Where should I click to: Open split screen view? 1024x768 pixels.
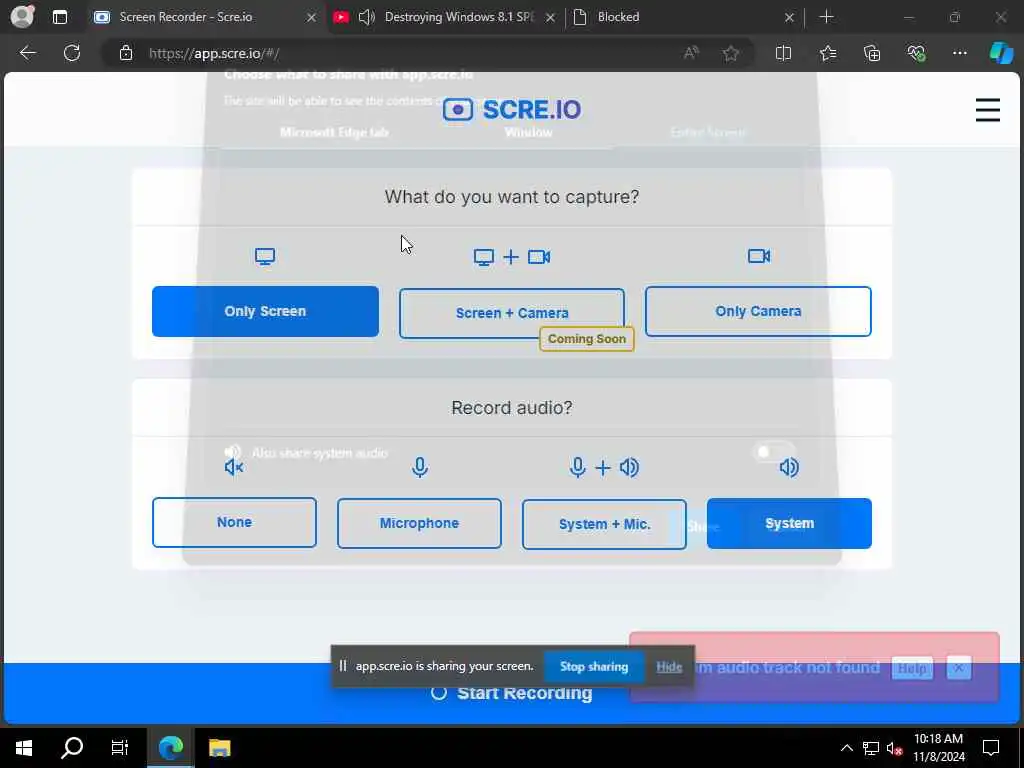pos(783,54)
